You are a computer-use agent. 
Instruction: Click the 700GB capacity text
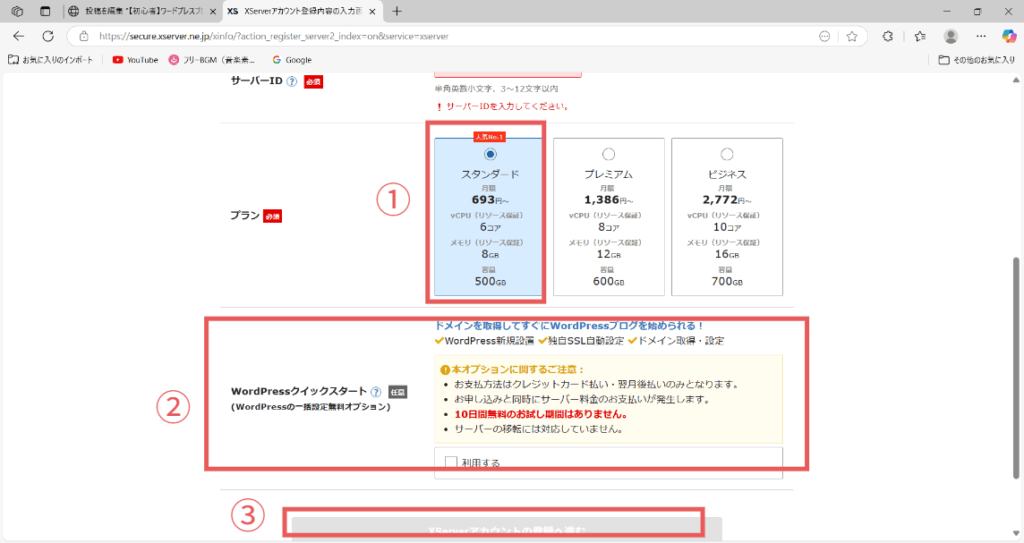[x=727, y=282]
